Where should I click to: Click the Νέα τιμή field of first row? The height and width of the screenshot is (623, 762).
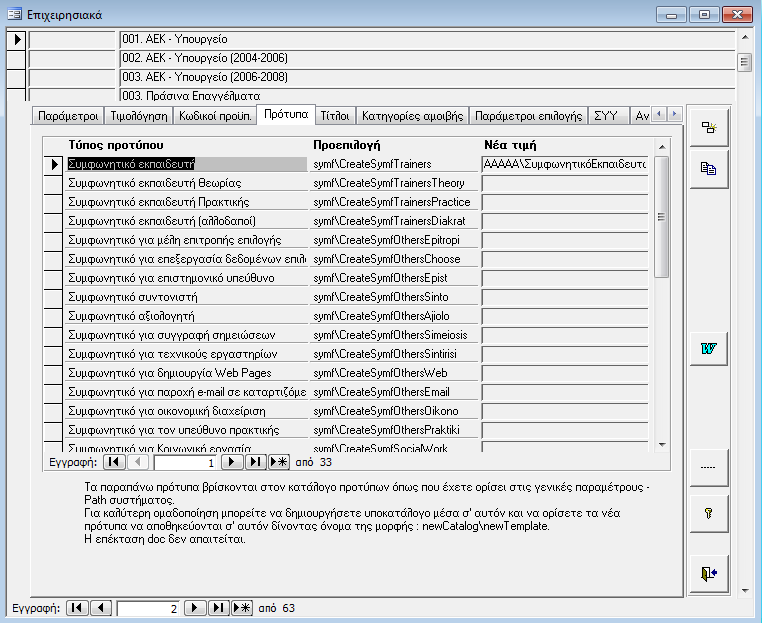[x=564, y=163]
